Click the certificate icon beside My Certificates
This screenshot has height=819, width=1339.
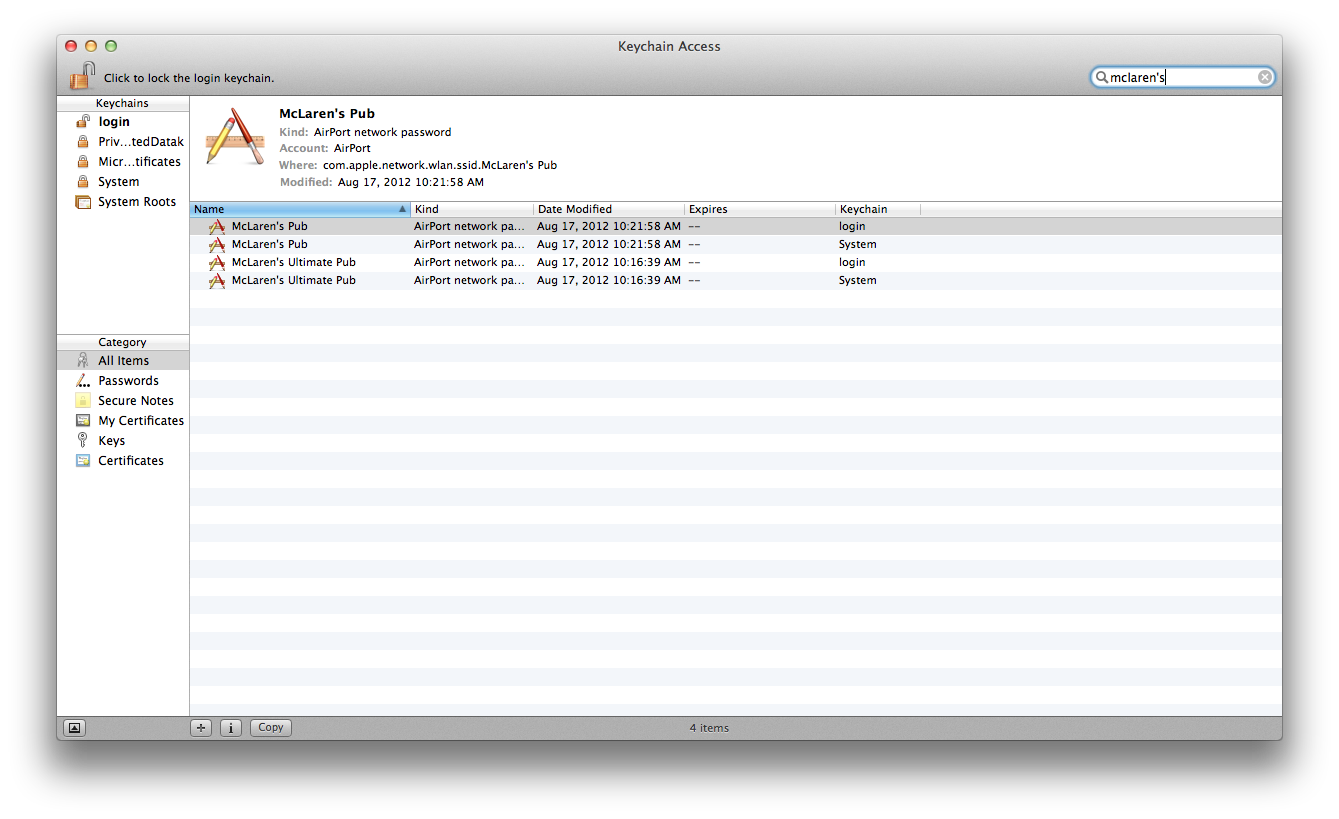point(83,421)
